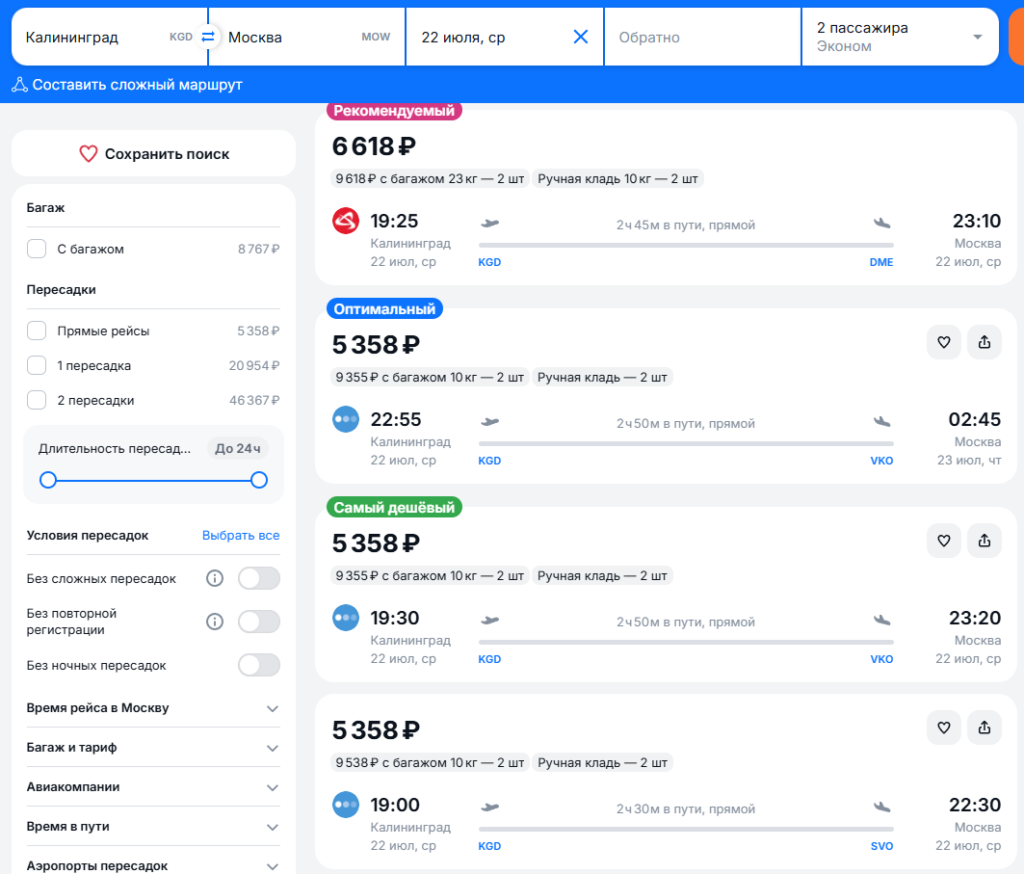Open the passengers and class dropdown

900,37
